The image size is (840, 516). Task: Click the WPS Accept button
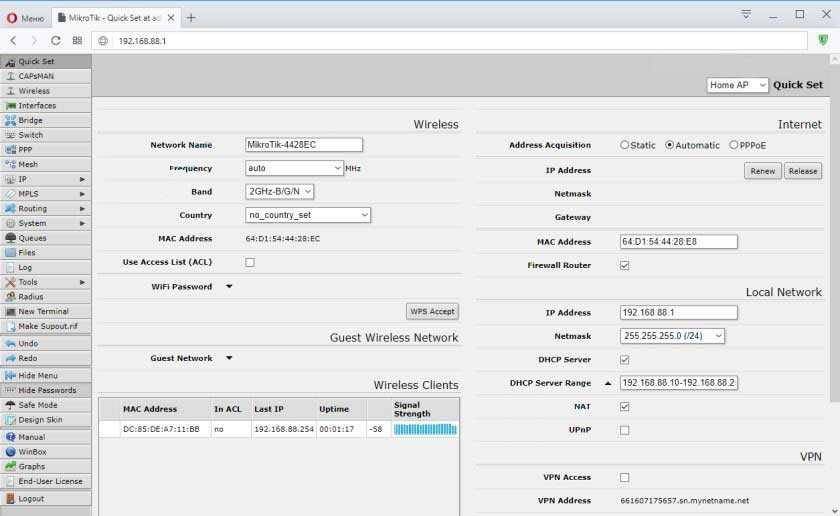432,311
